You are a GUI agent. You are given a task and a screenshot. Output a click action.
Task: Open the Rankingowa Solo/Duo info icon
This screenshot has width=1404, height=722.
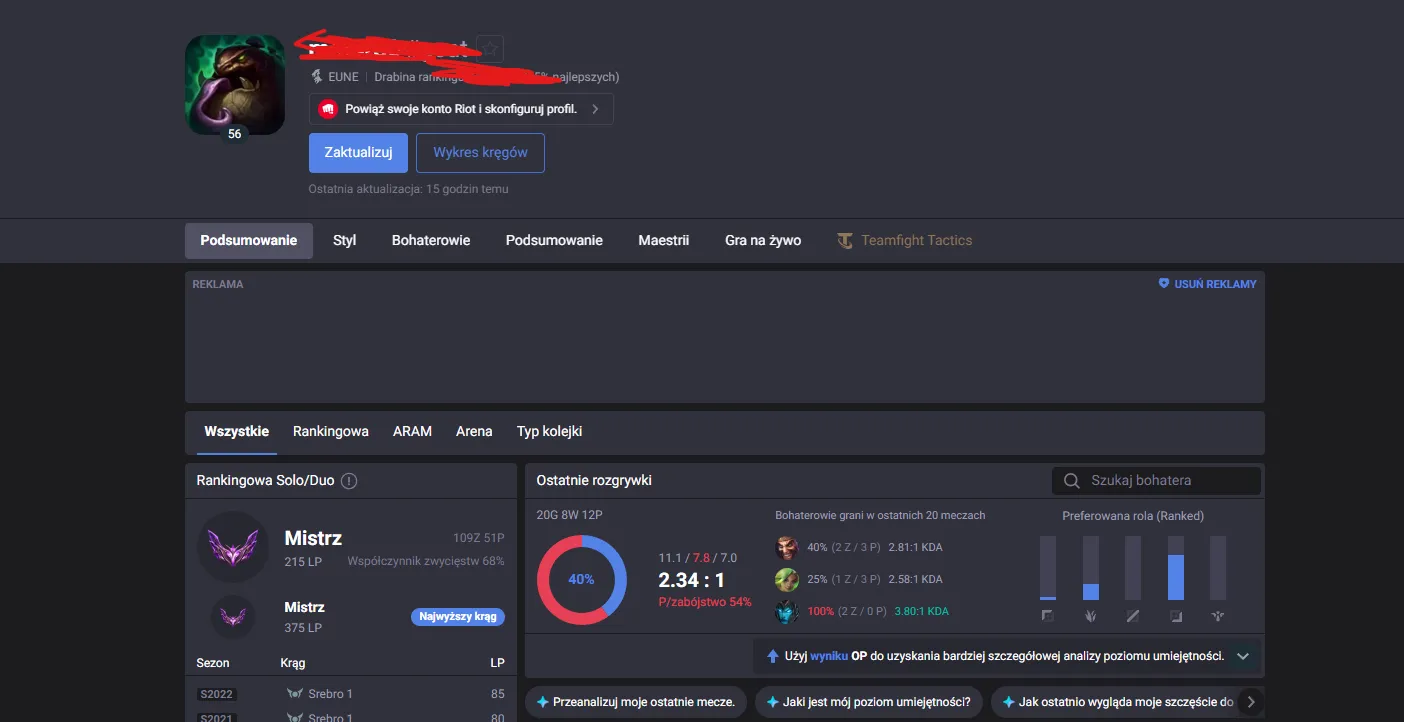click(x=349, y=481)
